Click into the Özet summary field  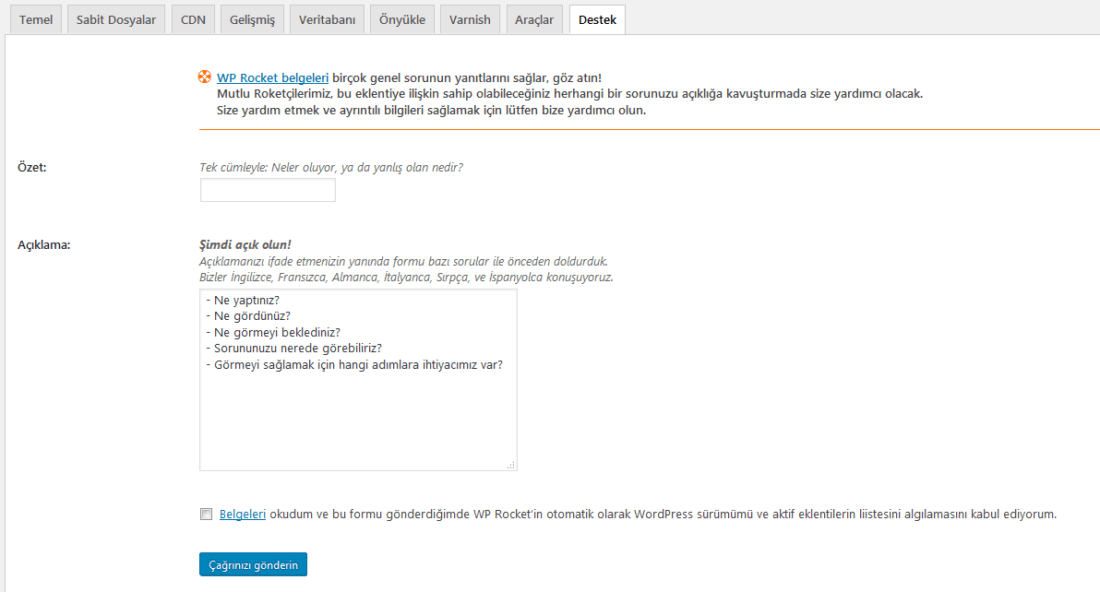point(268,190)
